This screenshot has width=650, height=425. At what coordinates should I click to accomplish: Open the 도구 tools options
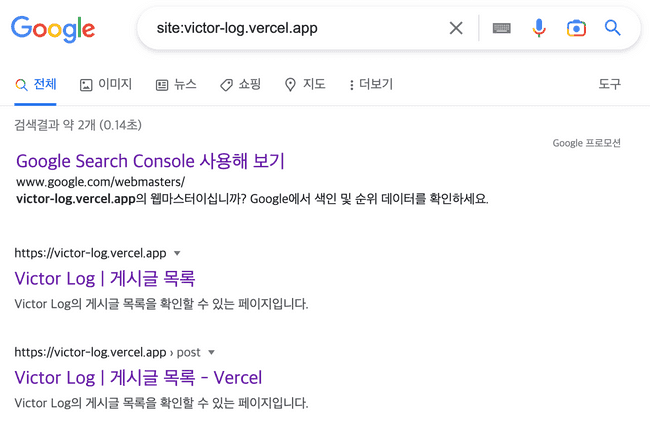[609, 85]
